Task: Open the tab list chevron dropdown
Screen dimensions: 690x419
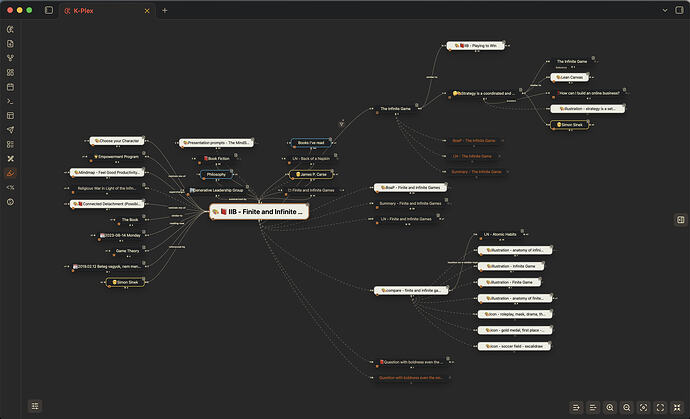Action: point(665,10)
